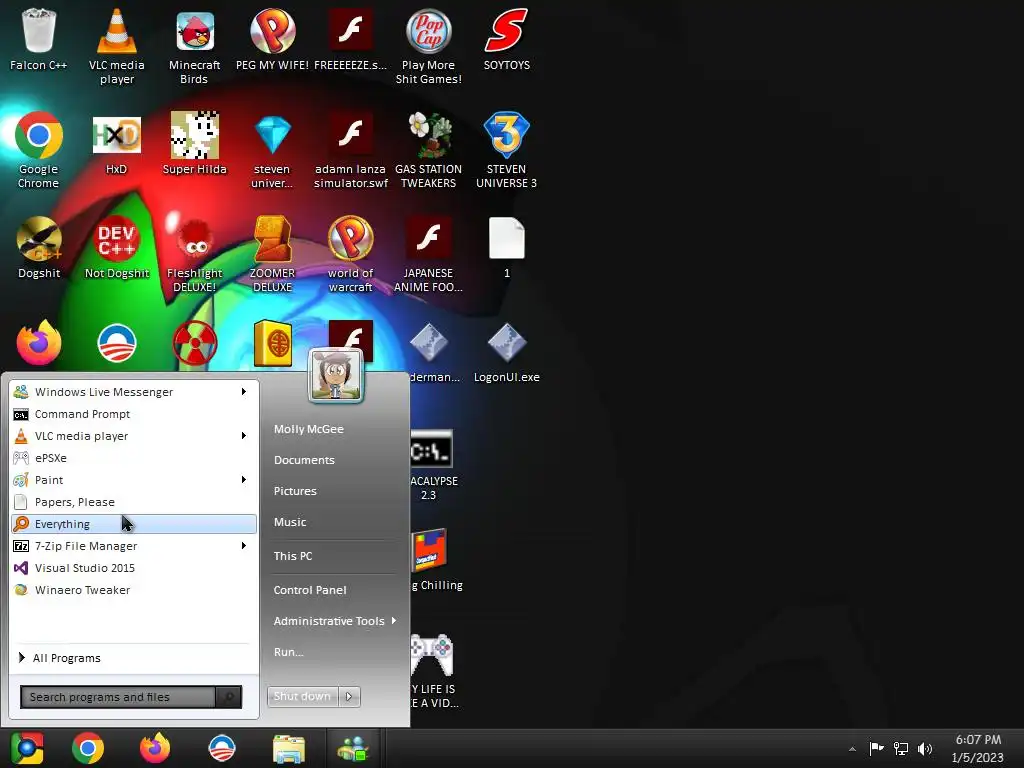
Task: Open Google Chrome desktop shortcut
Action: pos(39,151)
